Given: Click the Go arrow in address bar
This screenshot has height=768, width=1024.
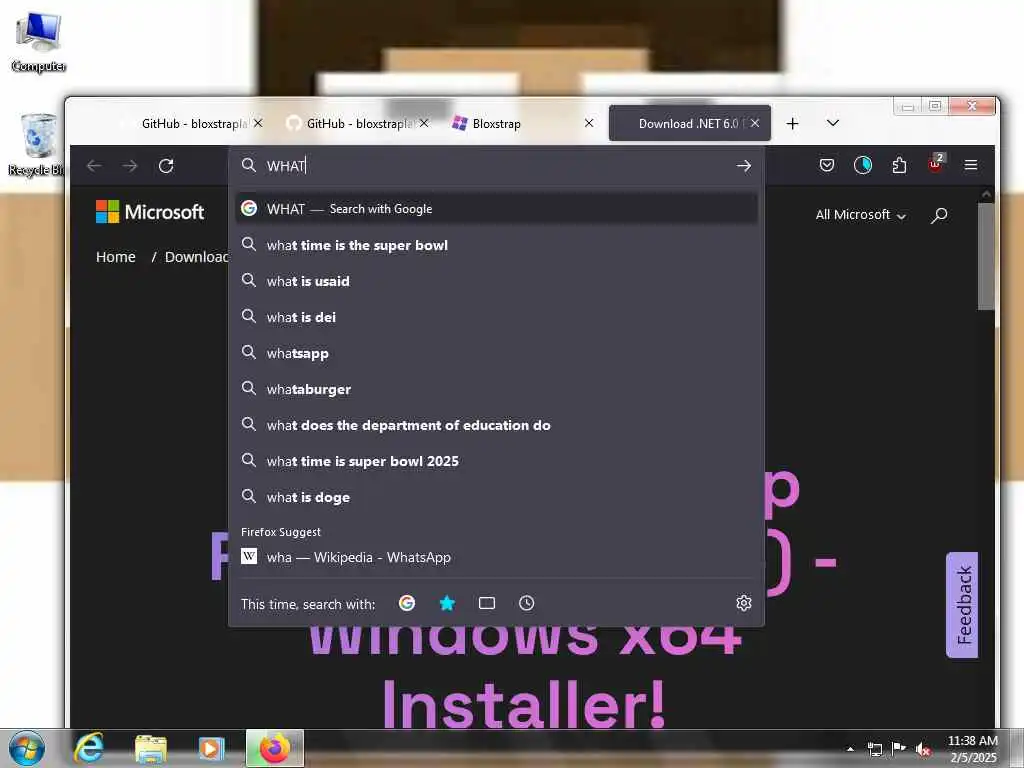Looking at the screenshot, I should pos(744,166).
